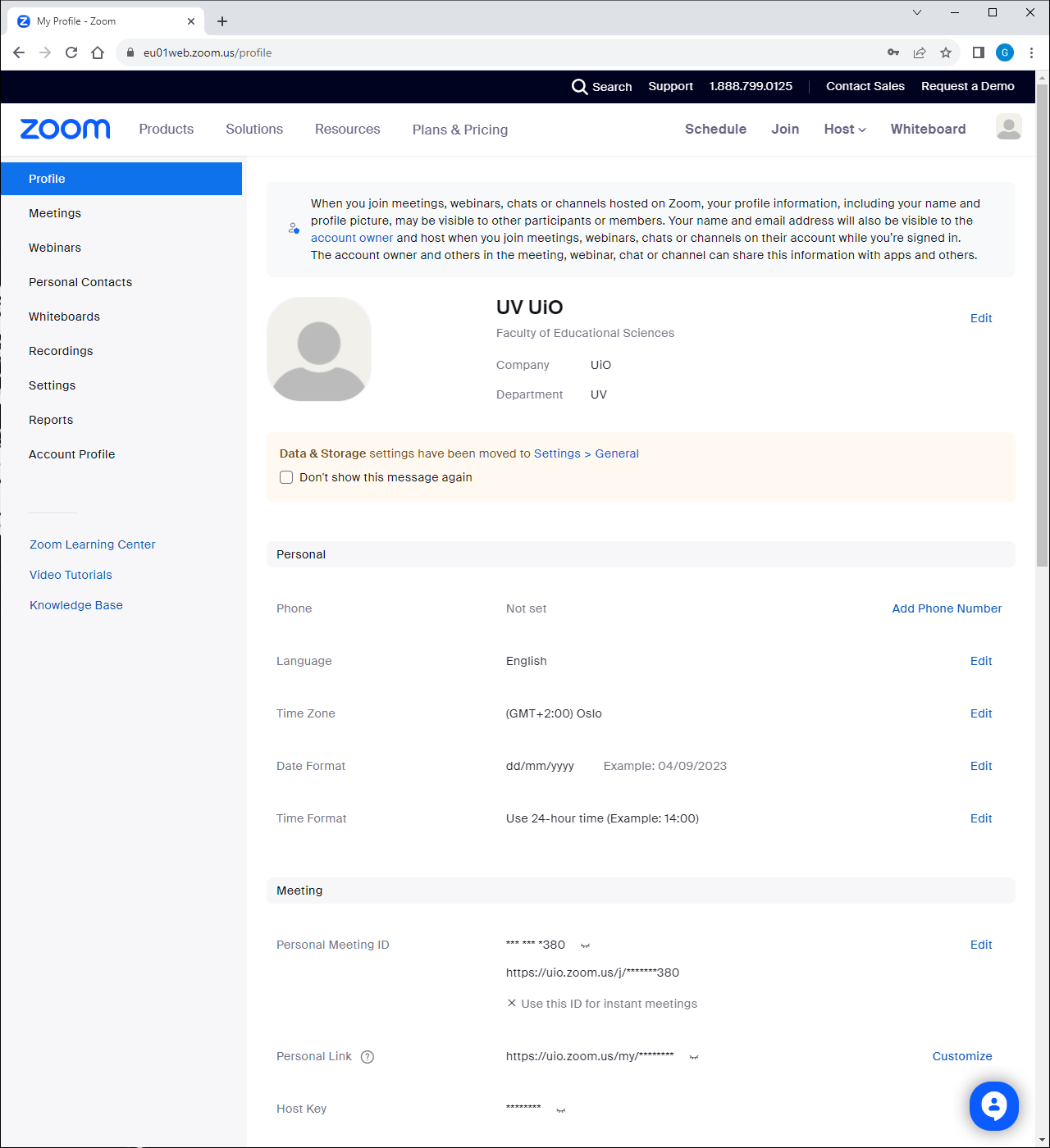Image resolution: width=1050 pixels, height=1148 pixels.
Task: Open Zoom Learning Center link
Action: pyautogui.click(x=93, y=544)
